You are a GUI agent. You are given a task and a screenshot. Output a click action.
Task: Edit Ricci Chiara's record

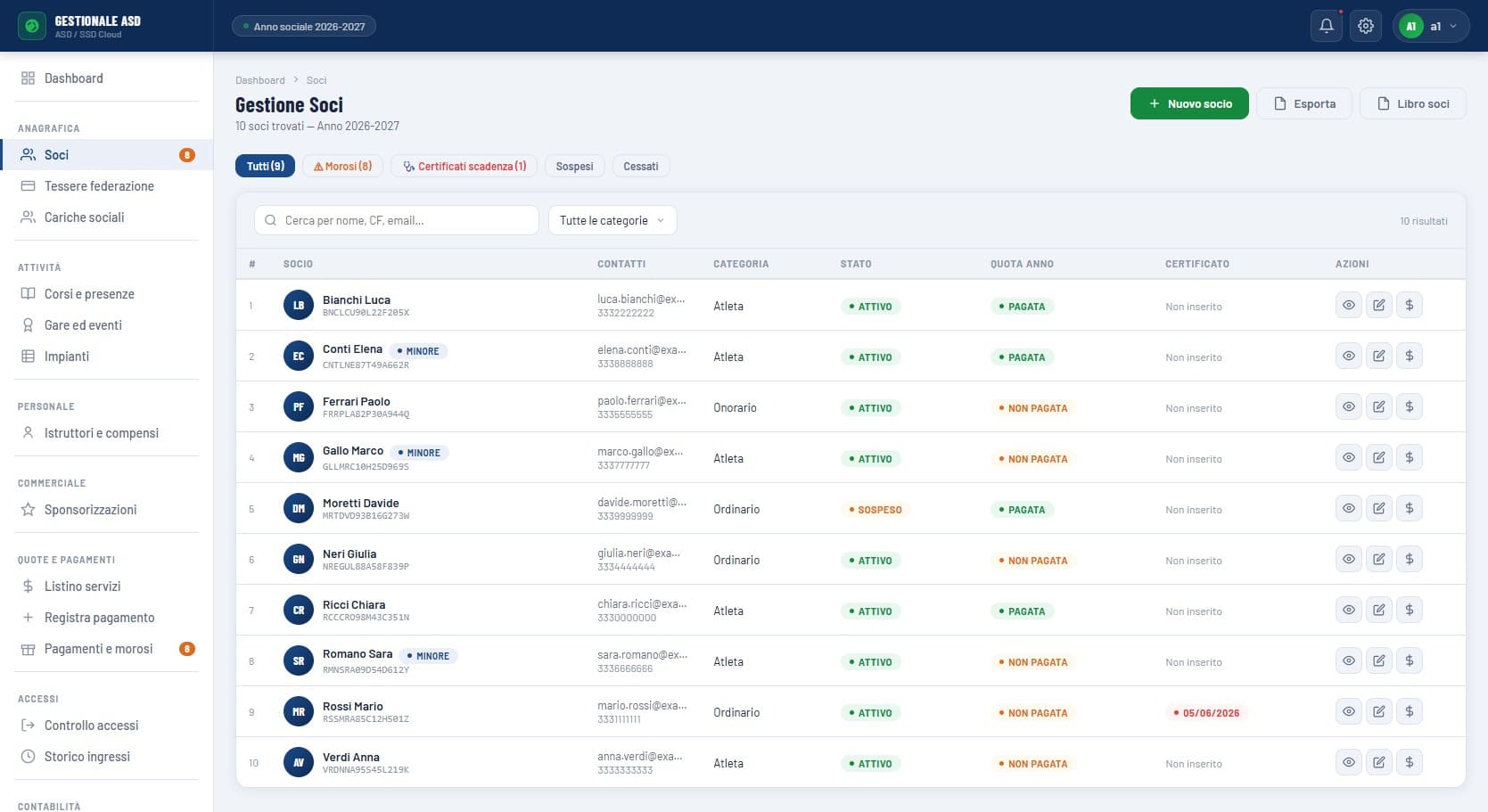tap(1379, 610)
